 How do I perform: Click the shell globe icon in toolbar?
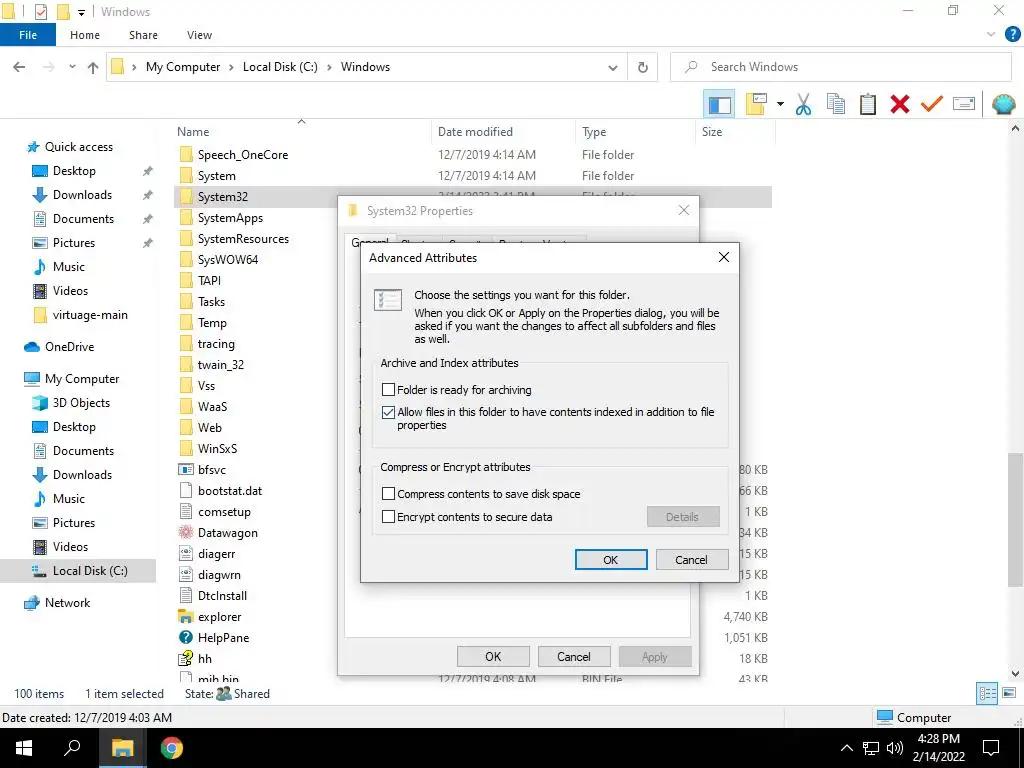click(x=1003, y=104)
